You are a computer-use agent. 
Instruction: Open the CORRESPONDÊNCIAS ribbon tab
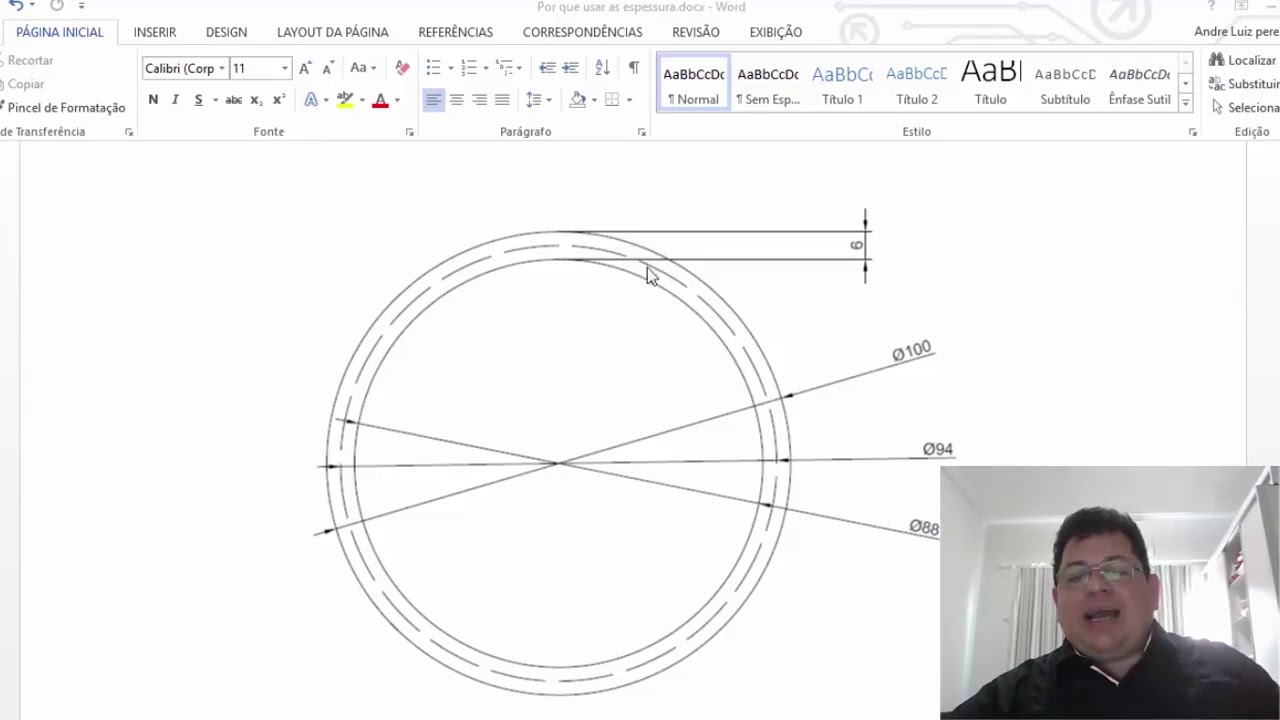(x=582, y=32)
